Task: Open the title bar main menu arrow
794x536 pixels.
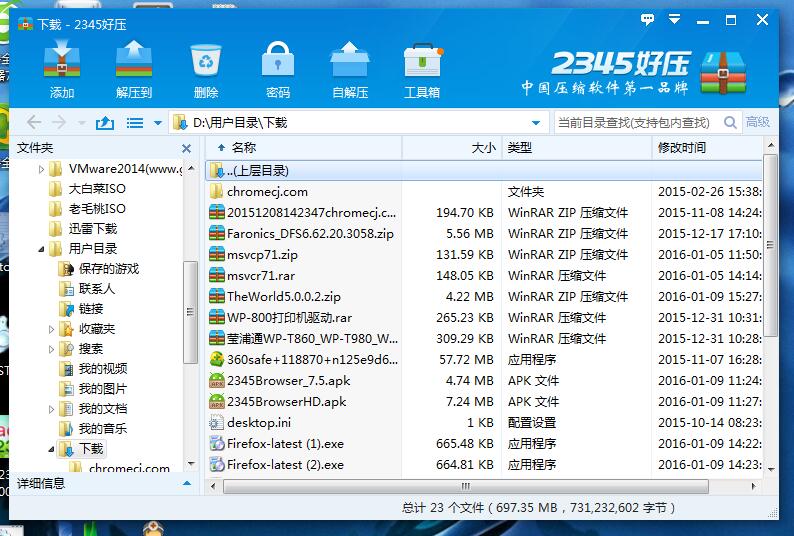Action: tap(674, 20)
